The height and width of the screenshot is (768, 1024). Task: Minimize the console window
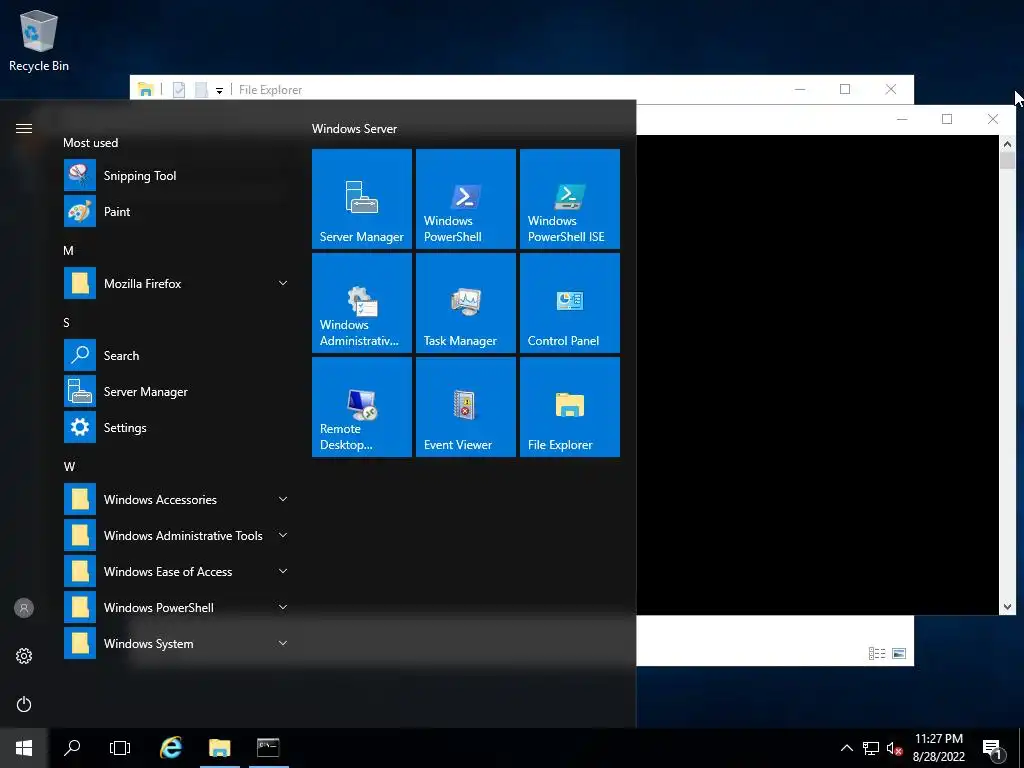click(903, 119)
